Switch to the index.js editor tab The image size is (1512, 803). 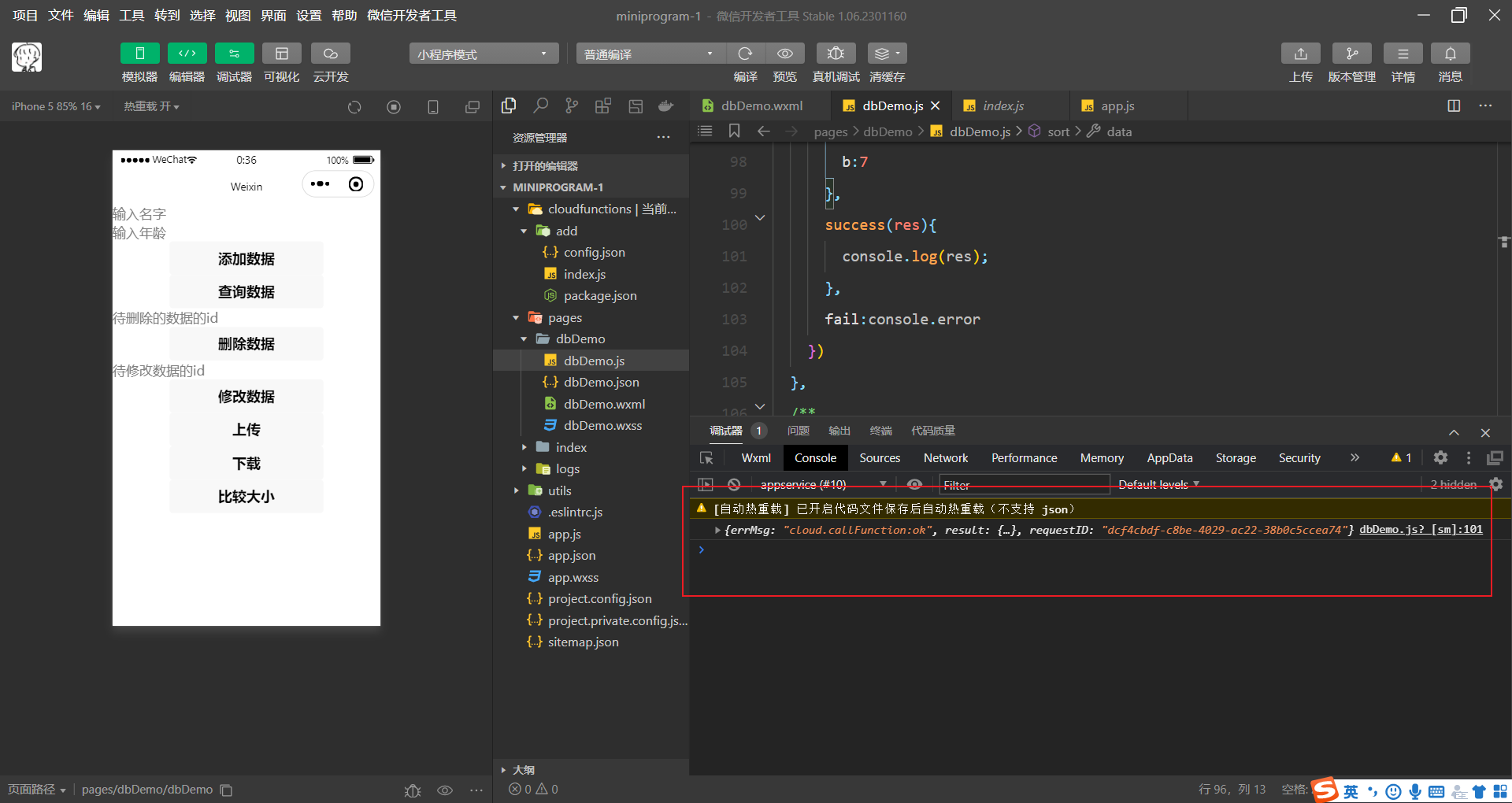coord(1002,105)
